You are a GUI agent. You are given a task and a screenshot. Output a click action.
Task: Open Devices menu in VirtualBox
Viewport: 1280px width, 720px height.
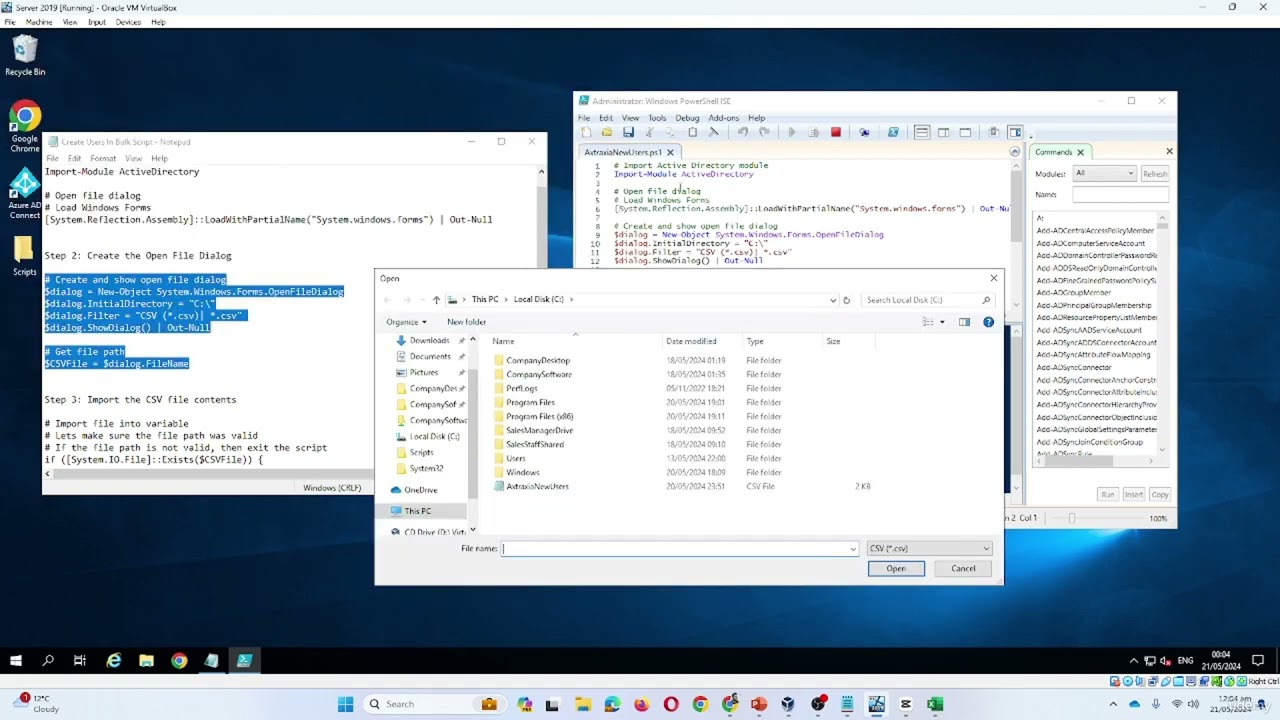(128, 22)
